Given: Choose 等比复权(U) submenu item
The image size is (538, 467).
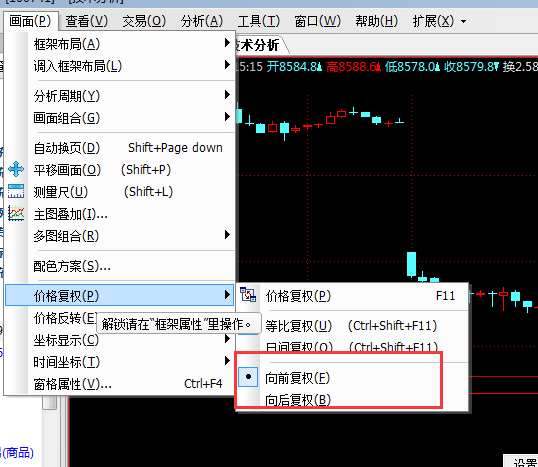Looking at the screenshot, I should (x=353, y=326).
